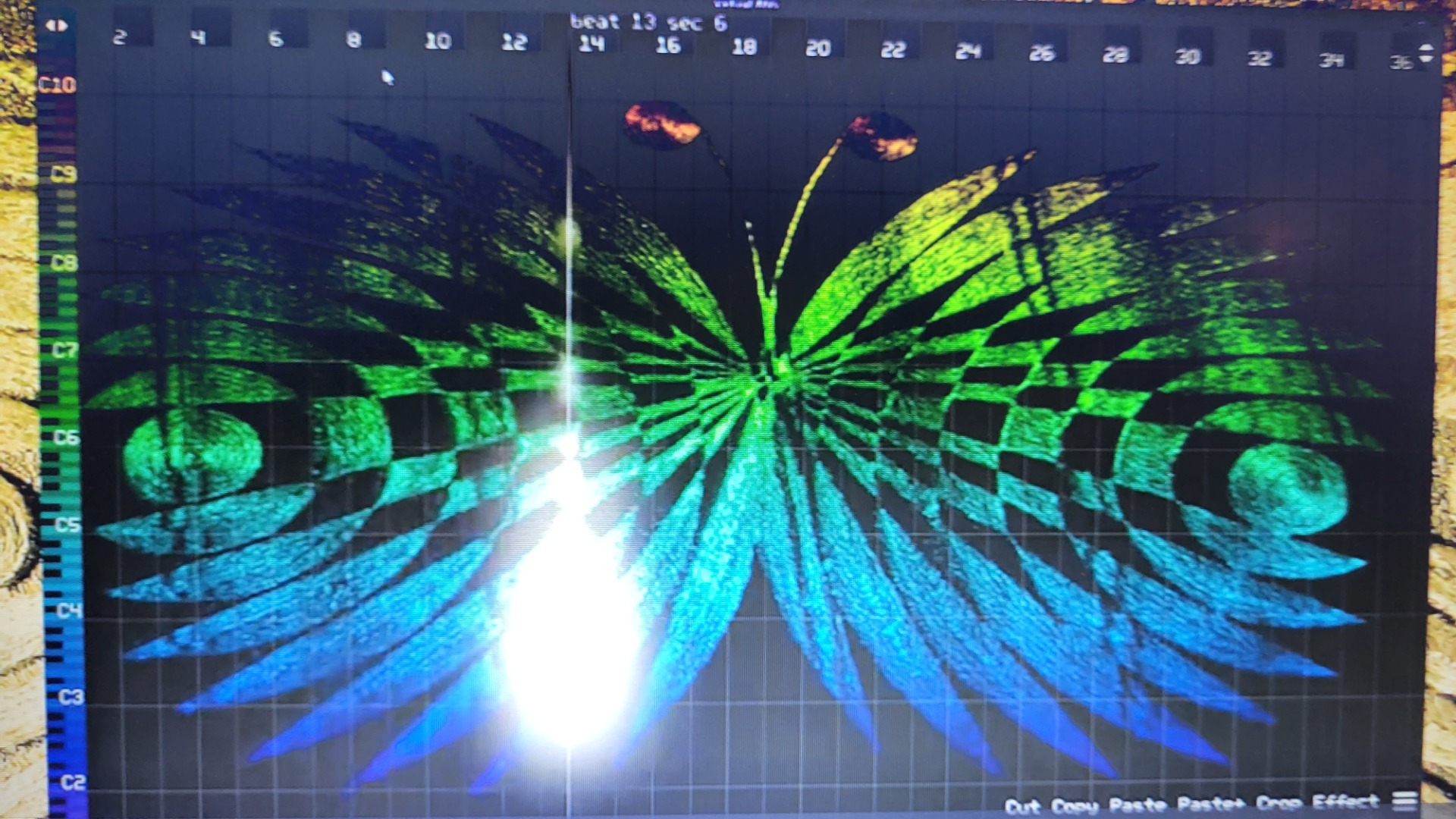Click the right orange cherry-shaped spectrum blob
Screen dimensions: 1456x819
[881, 136]
